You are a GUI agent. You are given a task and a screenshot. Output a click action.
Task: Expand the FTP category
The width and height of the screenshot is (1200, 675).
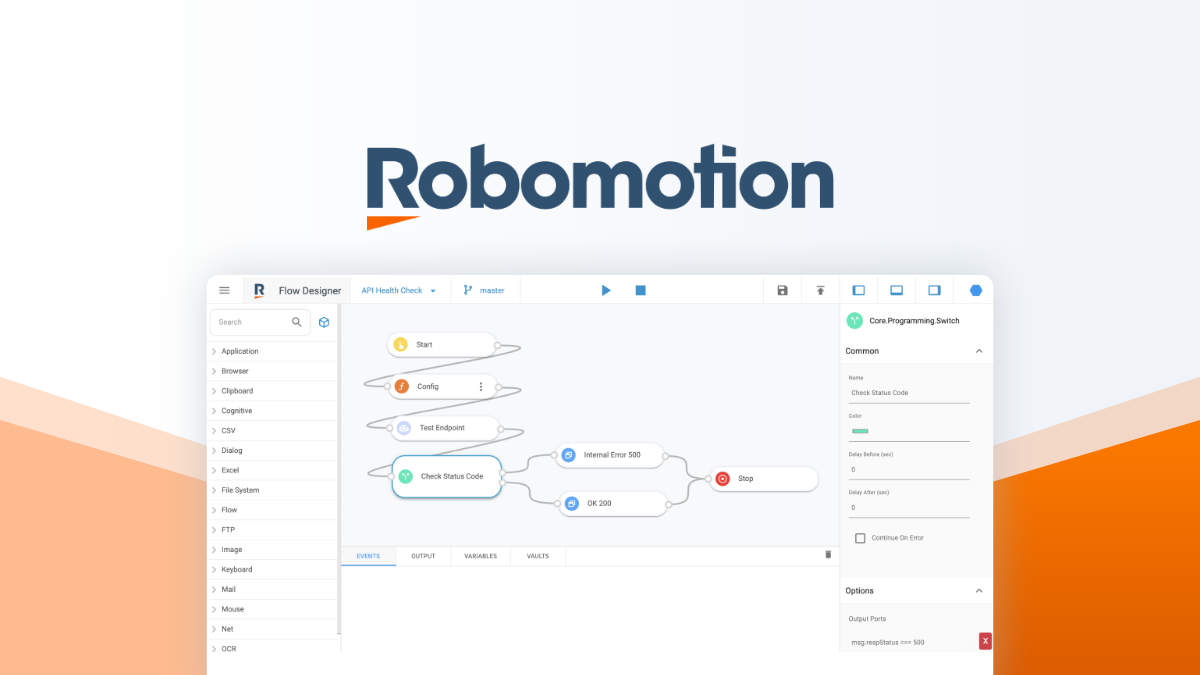tap(273, 530)
